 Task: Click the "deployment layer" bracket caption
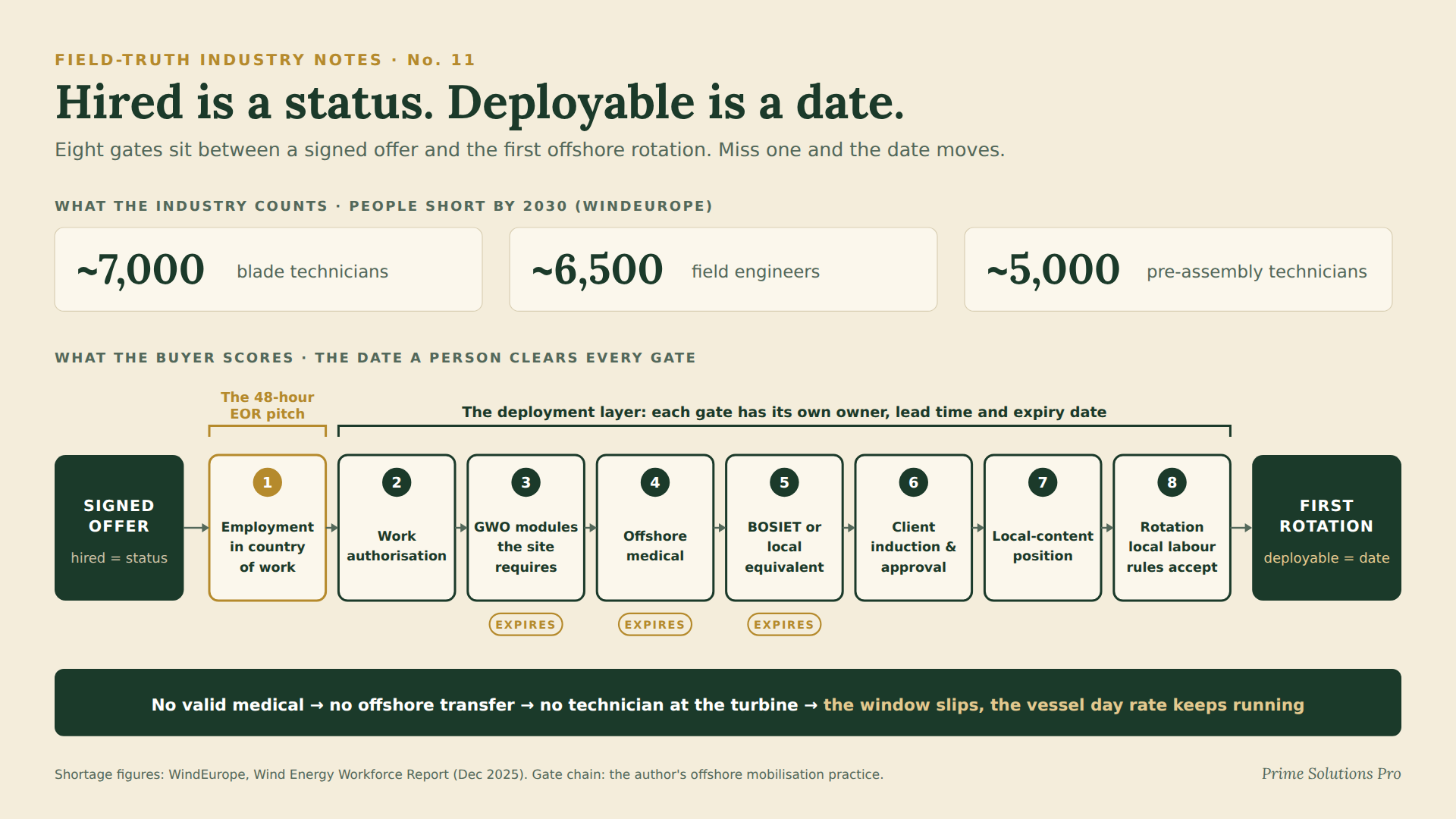(784, 412)
